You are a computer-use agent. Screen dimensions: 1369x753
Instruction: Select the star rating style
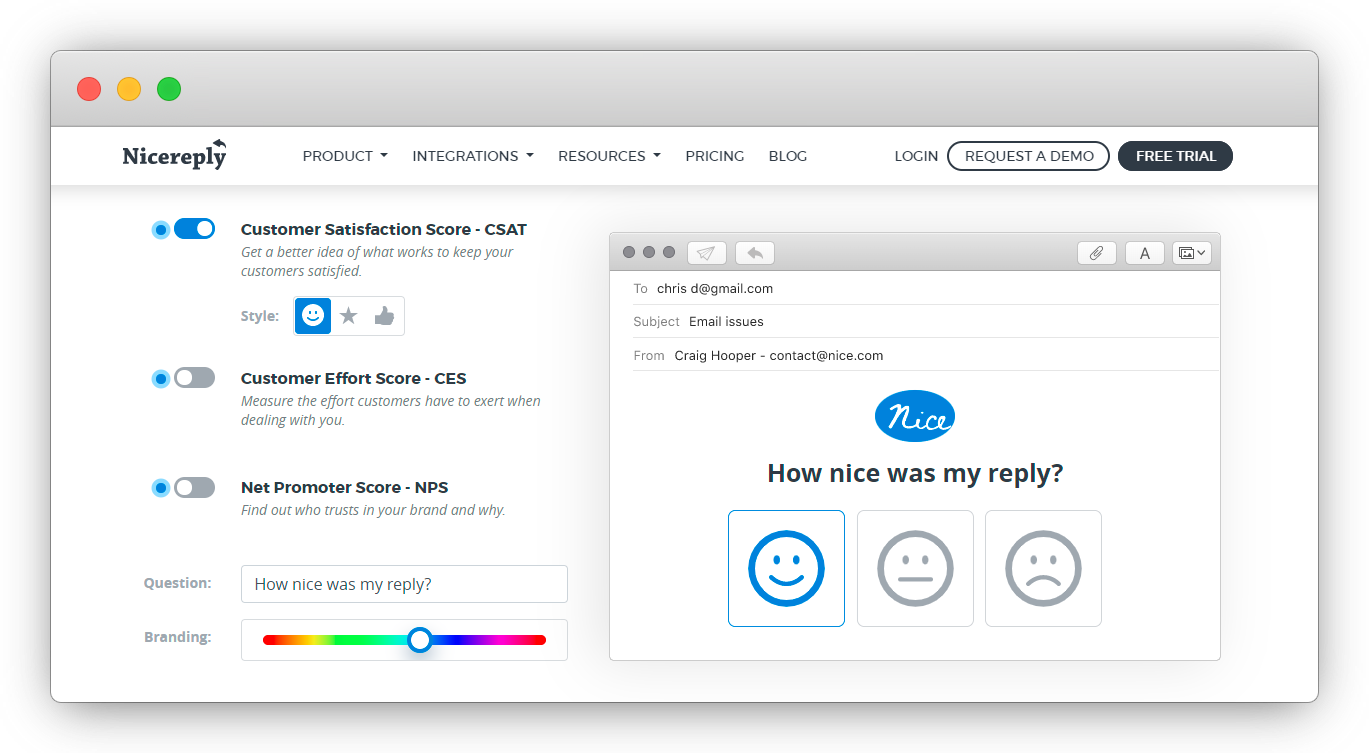[348, 316]
